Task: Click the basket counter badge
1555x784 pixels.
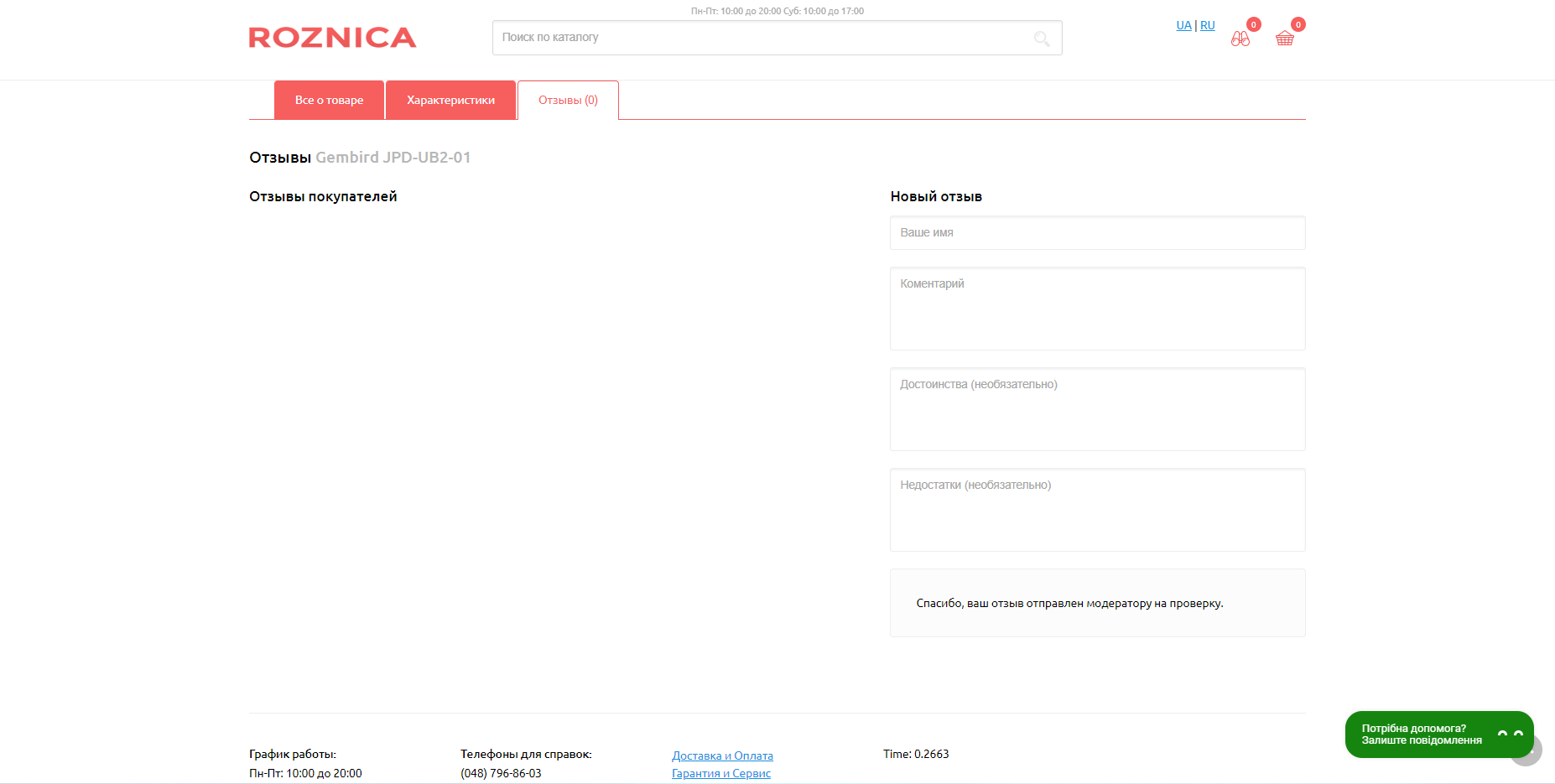Action: (x=1298, y=24)
